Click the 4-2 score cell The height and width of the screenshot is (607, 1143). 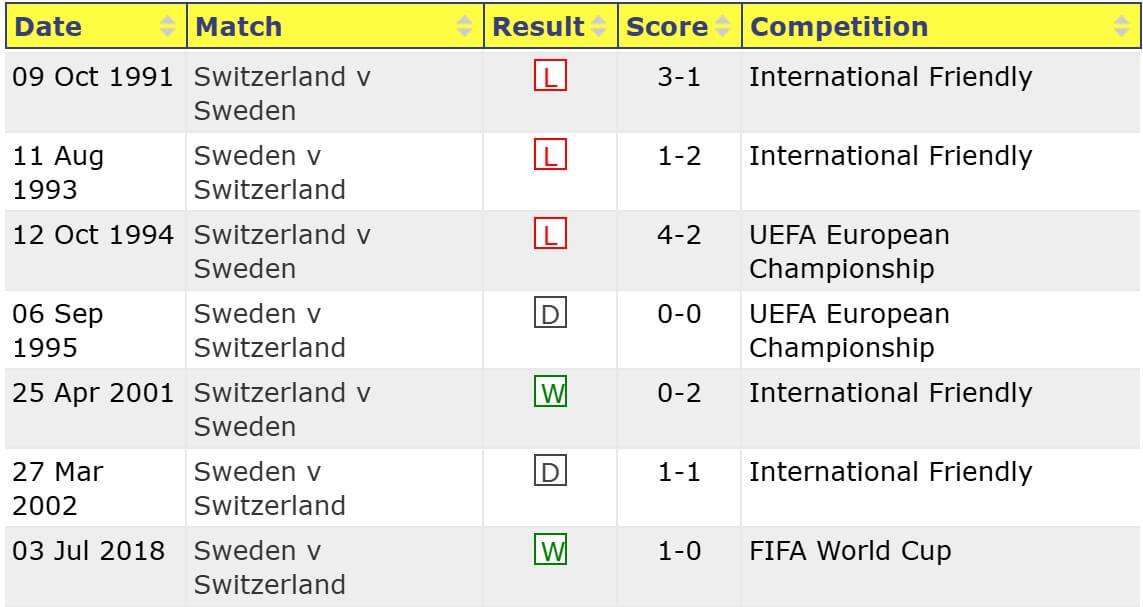tap(679, 235)
